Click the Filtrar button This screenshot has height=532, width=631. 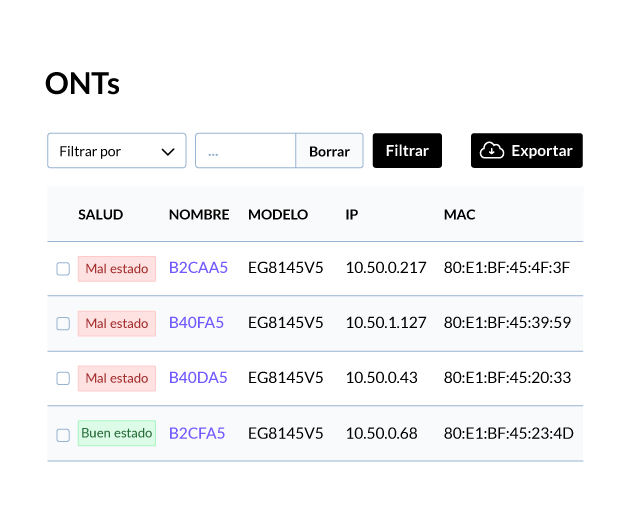(407, 151)
